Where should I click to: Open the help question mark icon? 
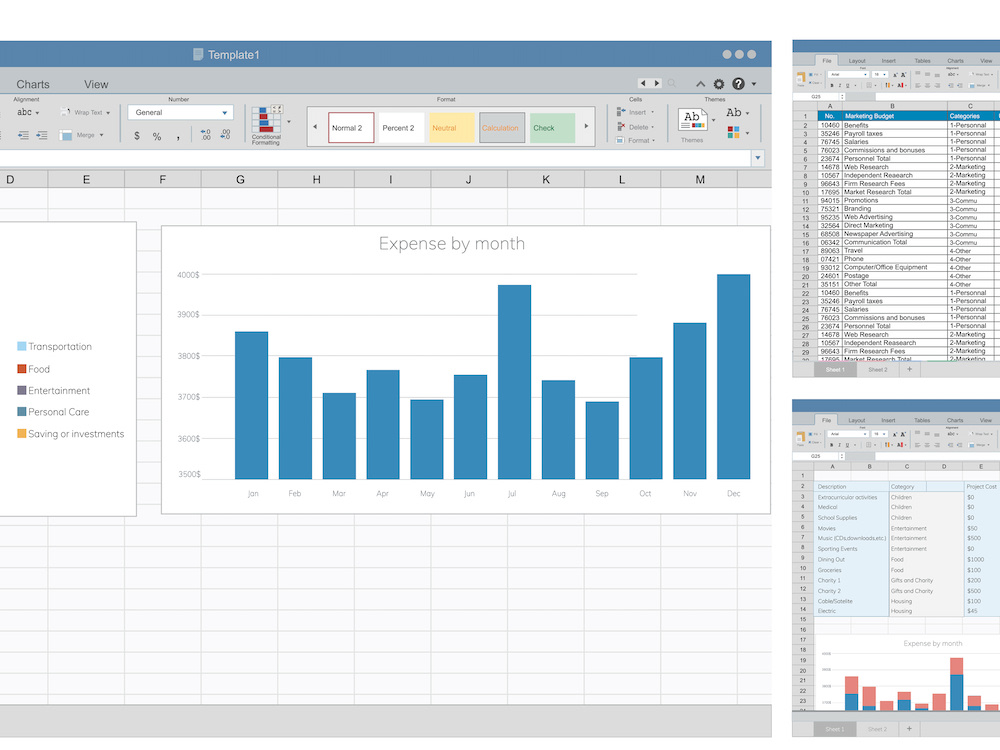click(739, 84)
